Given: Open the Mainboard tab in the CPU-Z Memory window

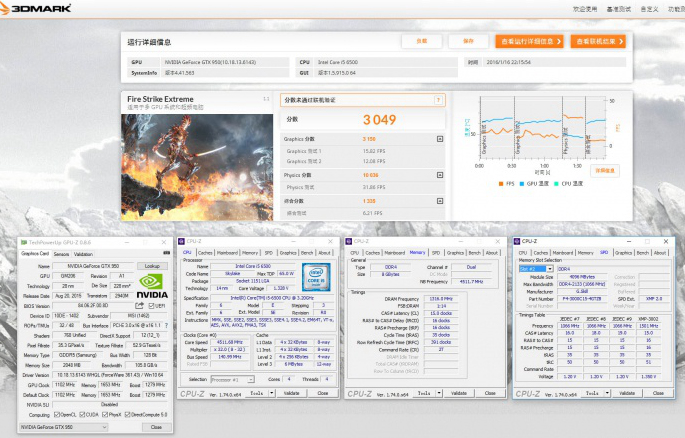Looking at the screenshot, I should tap(394, 252).
